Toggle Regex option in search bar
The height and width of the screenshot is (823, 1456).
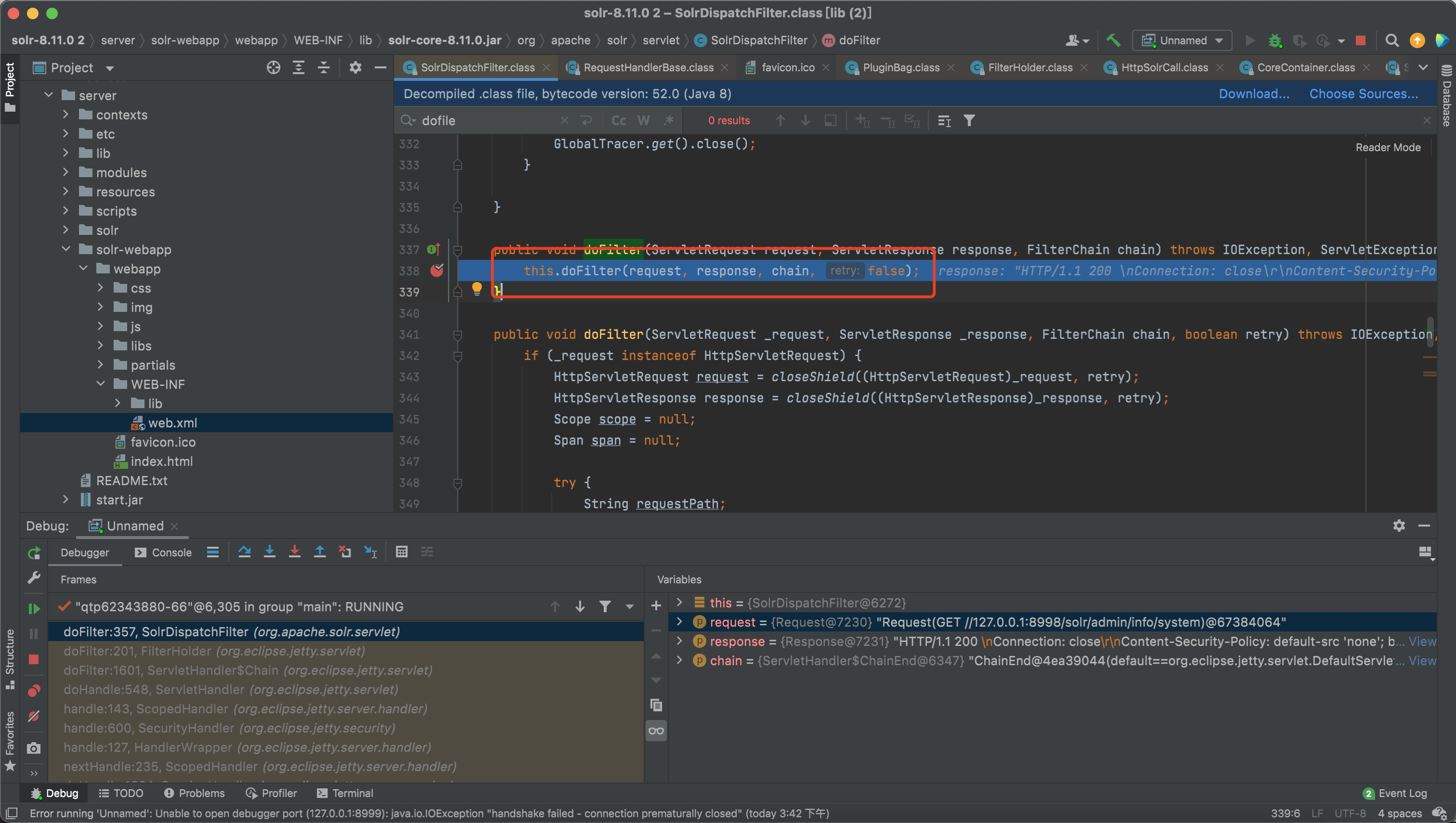click(669, 120)
